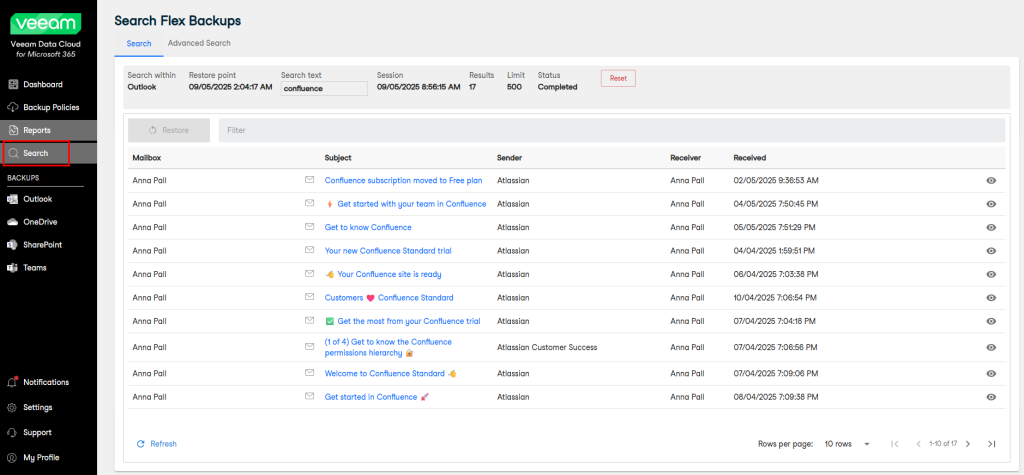Click the Received column header
Viewport: 1024px width, 475px height.
point(750,158)
